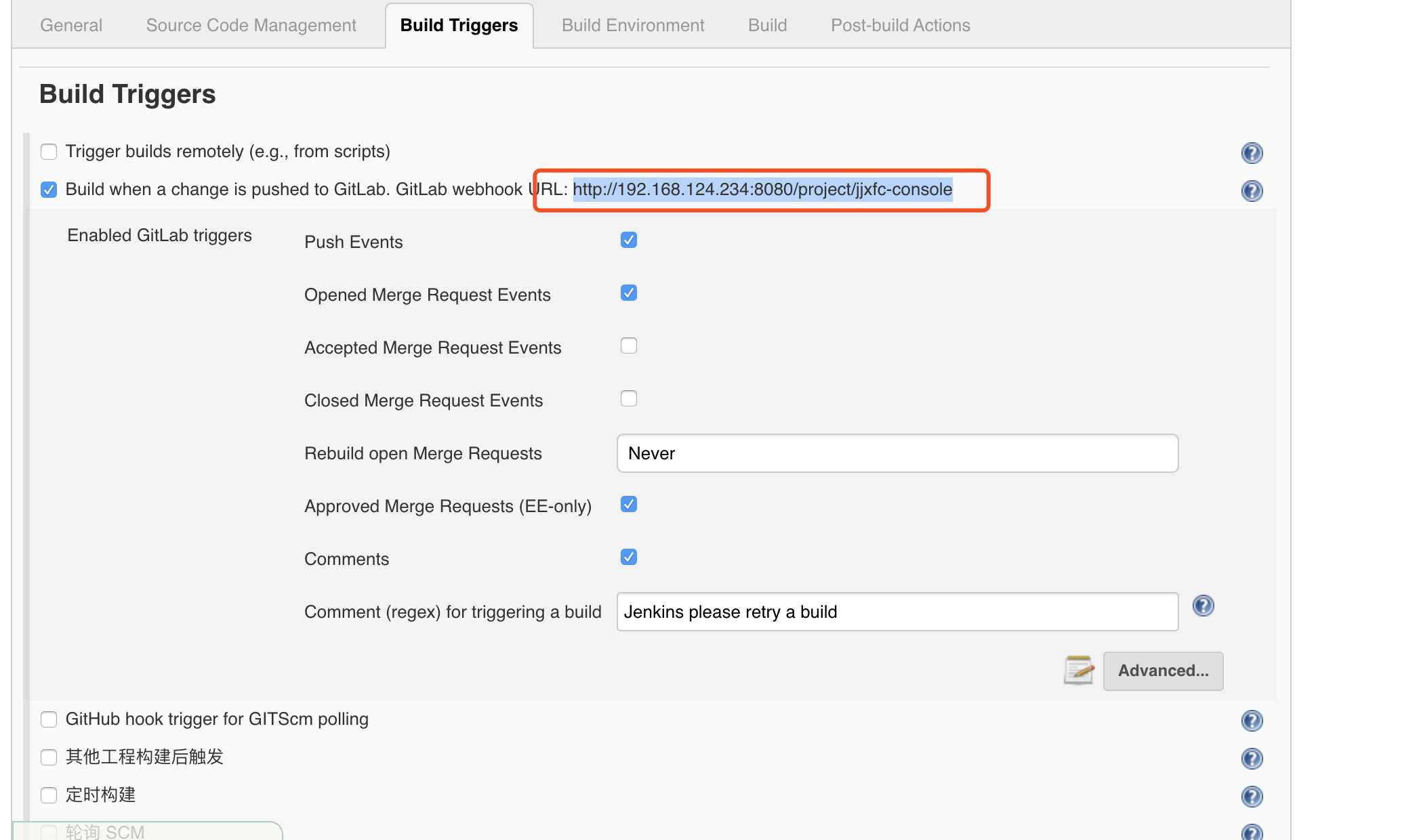This screenshot has height=840, width=1419.
Task: Open Rebuild open Merge Requests dropdown
Action: click(x=897, y=453)
